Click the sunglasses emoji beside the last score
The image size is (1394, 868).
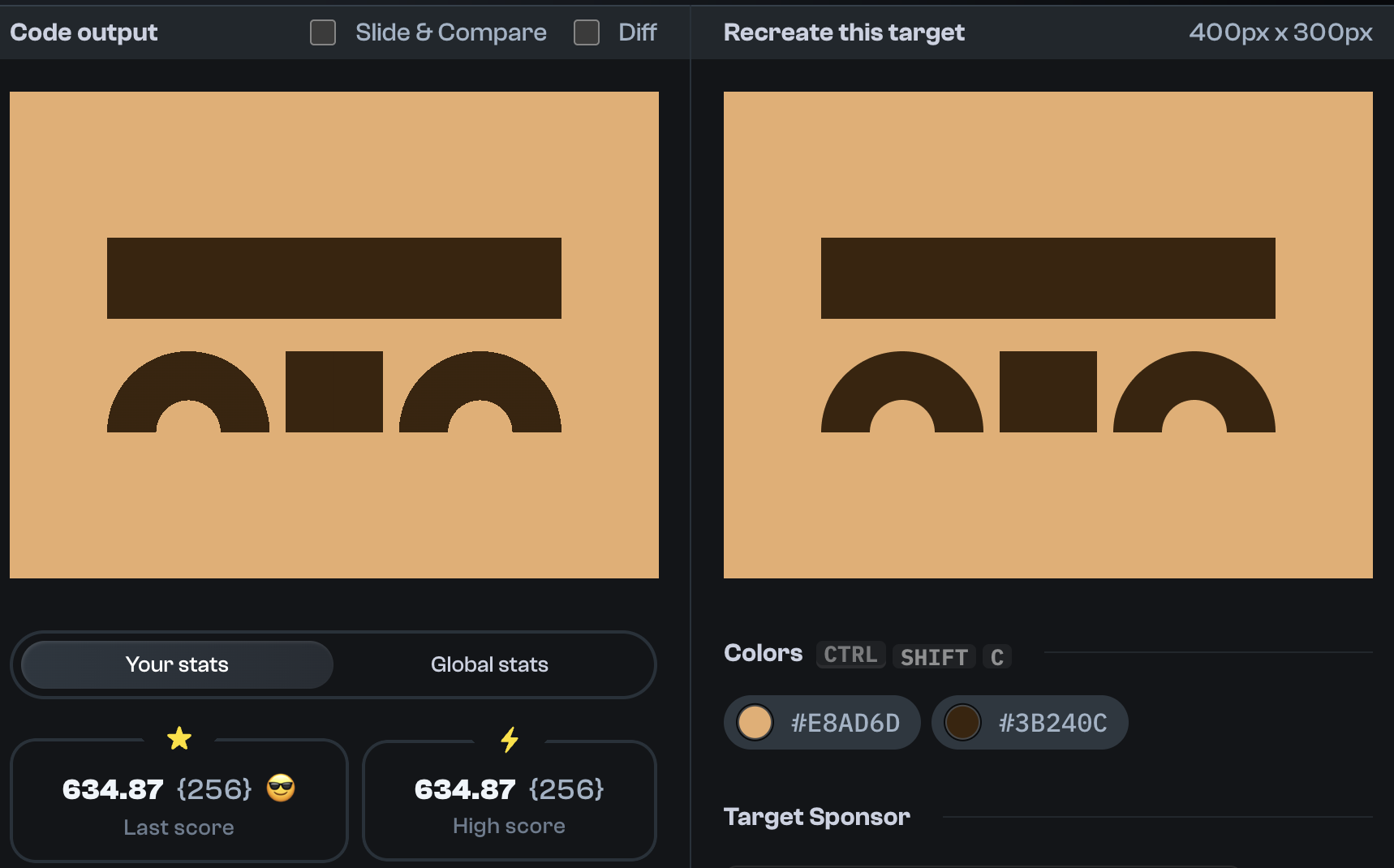tap(281, 789)
